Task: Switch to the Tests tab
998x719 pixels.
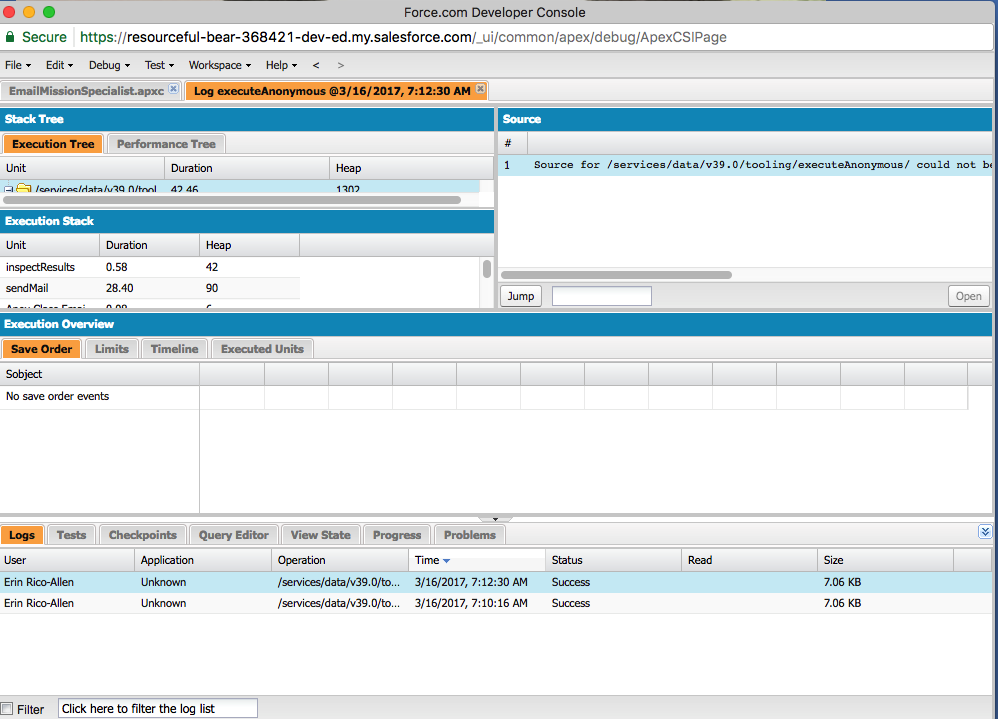Action: (71, 535)
